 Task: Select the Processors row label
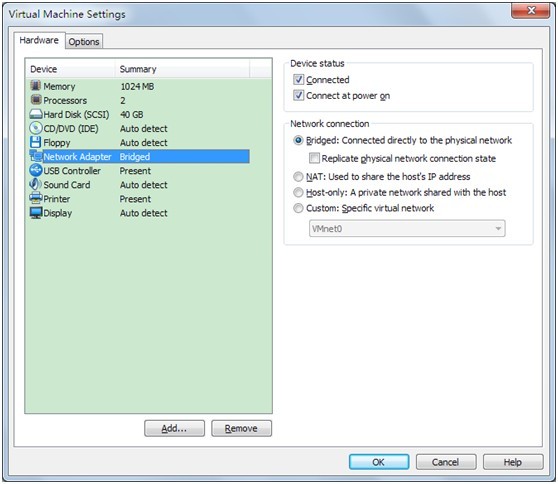tap(65, 100)
